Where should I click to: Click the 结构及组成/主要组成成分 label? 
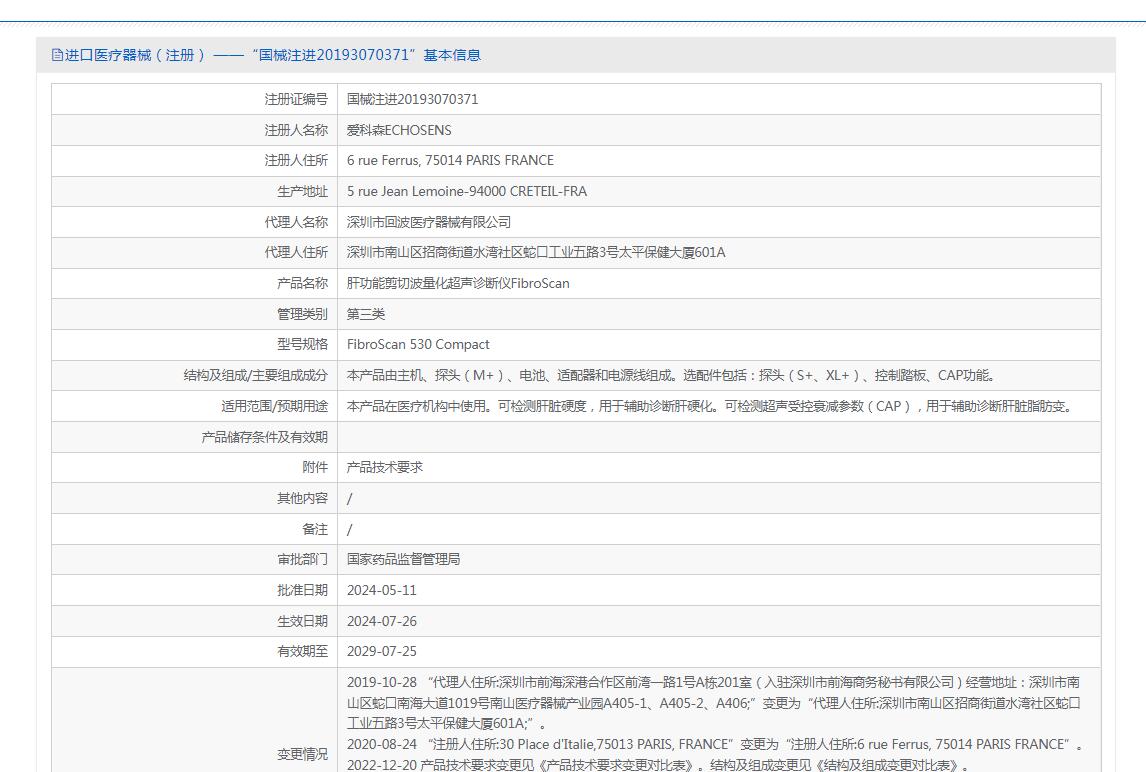(x=256, y=376)
